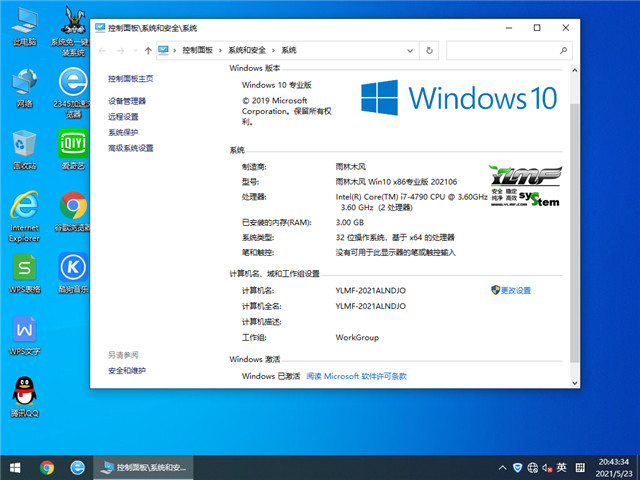The image size is (640, 480).
Task: Open 高级系统设置 link
Action: click(131, 148)
